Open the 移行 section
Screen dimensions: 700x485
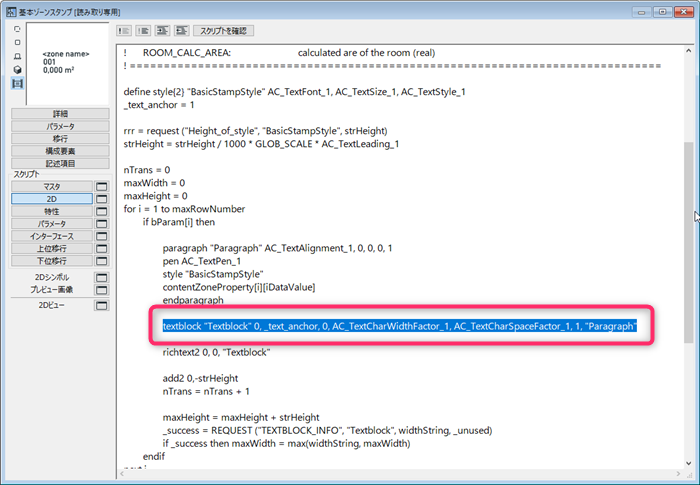pyautogui.click(x=60, y=138)
